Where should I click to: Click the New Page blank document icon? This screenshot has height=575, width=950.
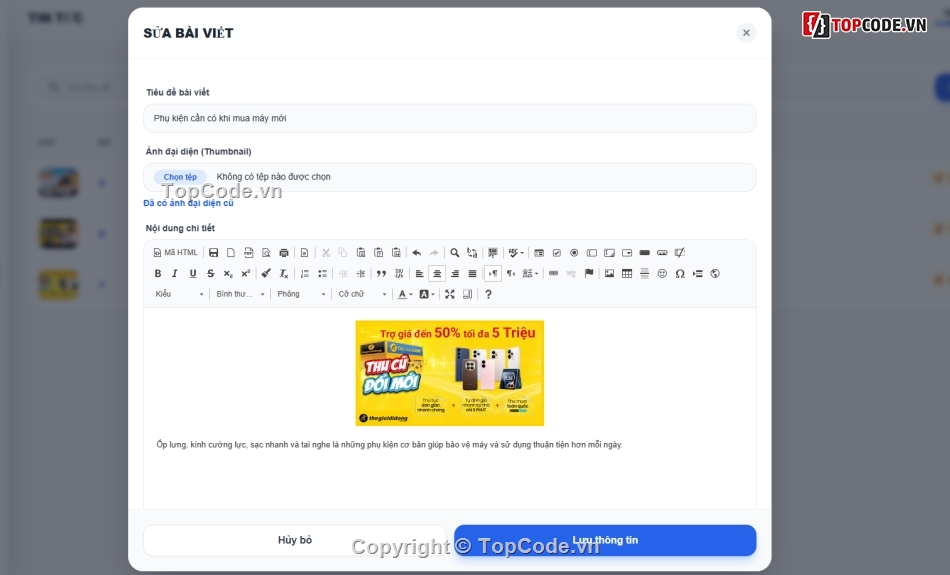tap(231, 253)
